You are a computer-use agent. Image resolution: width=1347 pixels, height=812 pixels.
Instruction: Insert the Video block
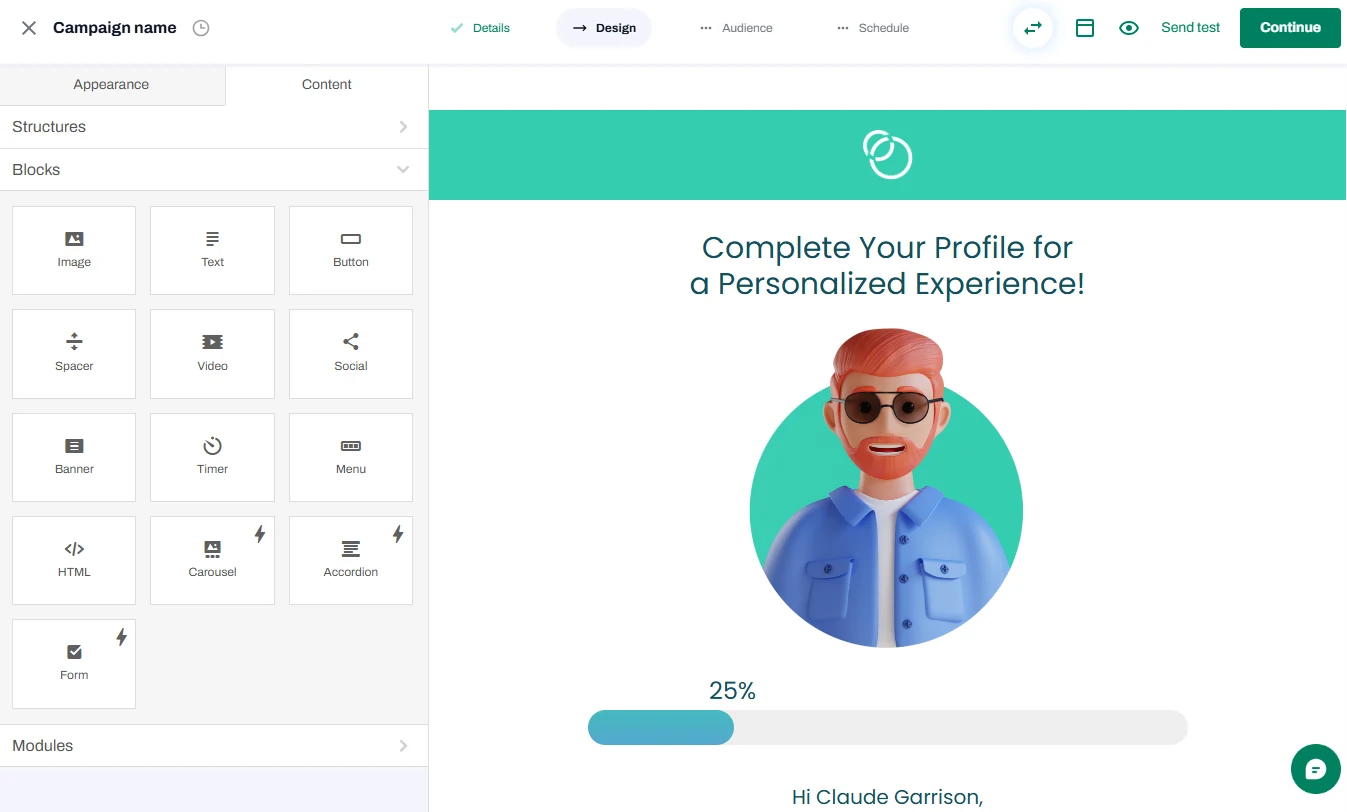coord(212,353)
